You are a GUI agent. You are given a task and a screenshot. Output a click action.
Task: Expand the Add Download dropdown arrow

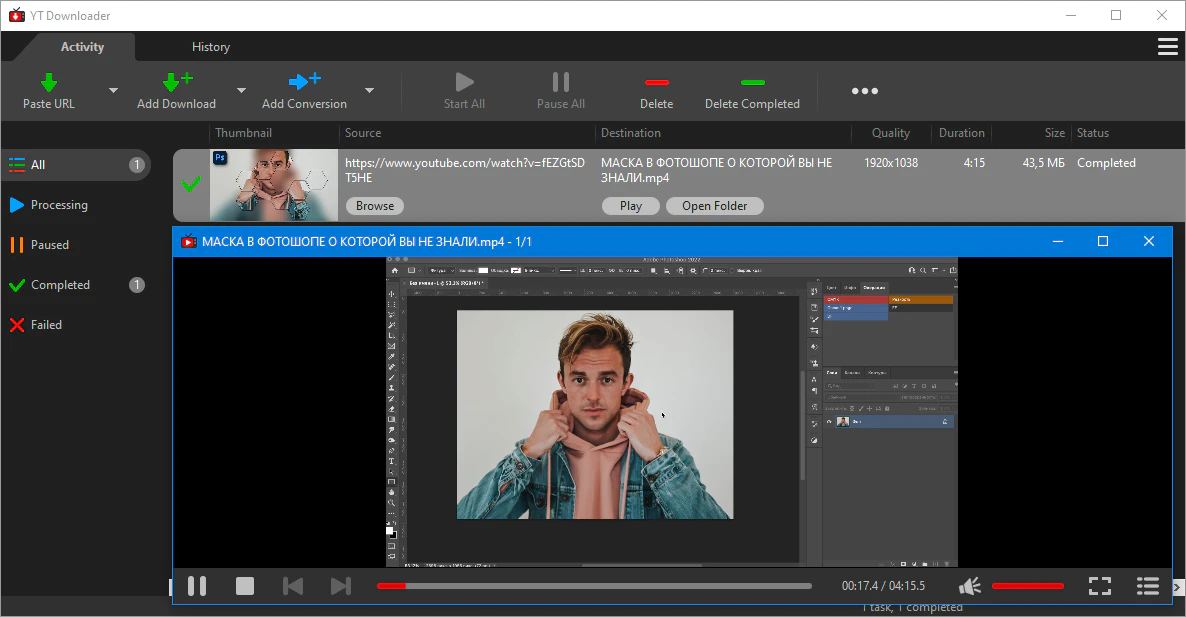point(241,91)
